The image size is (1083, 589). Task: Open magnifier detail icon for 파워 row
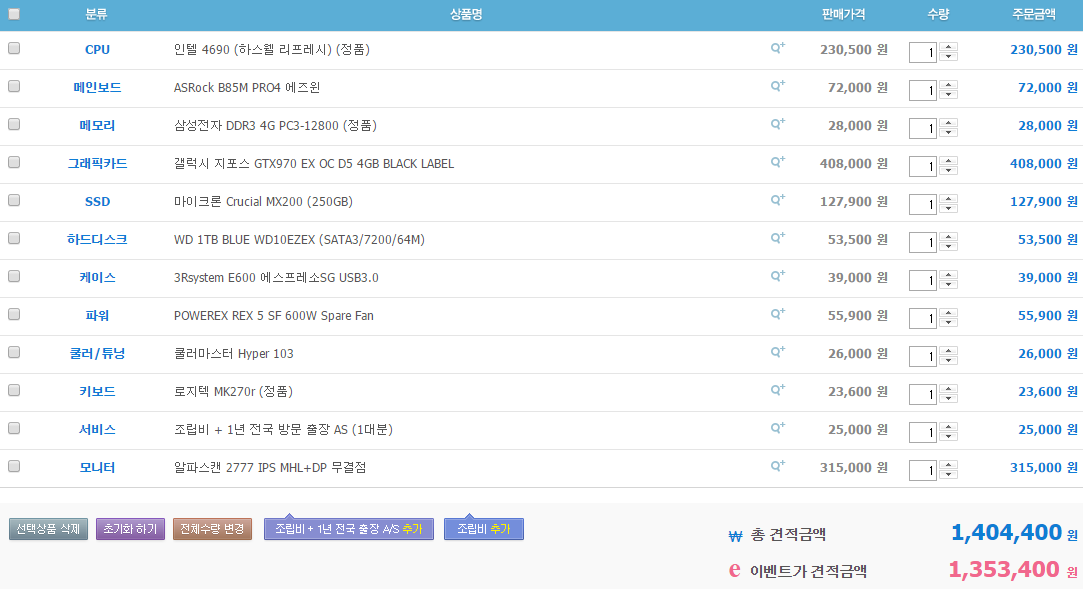(x=778, y=314)
